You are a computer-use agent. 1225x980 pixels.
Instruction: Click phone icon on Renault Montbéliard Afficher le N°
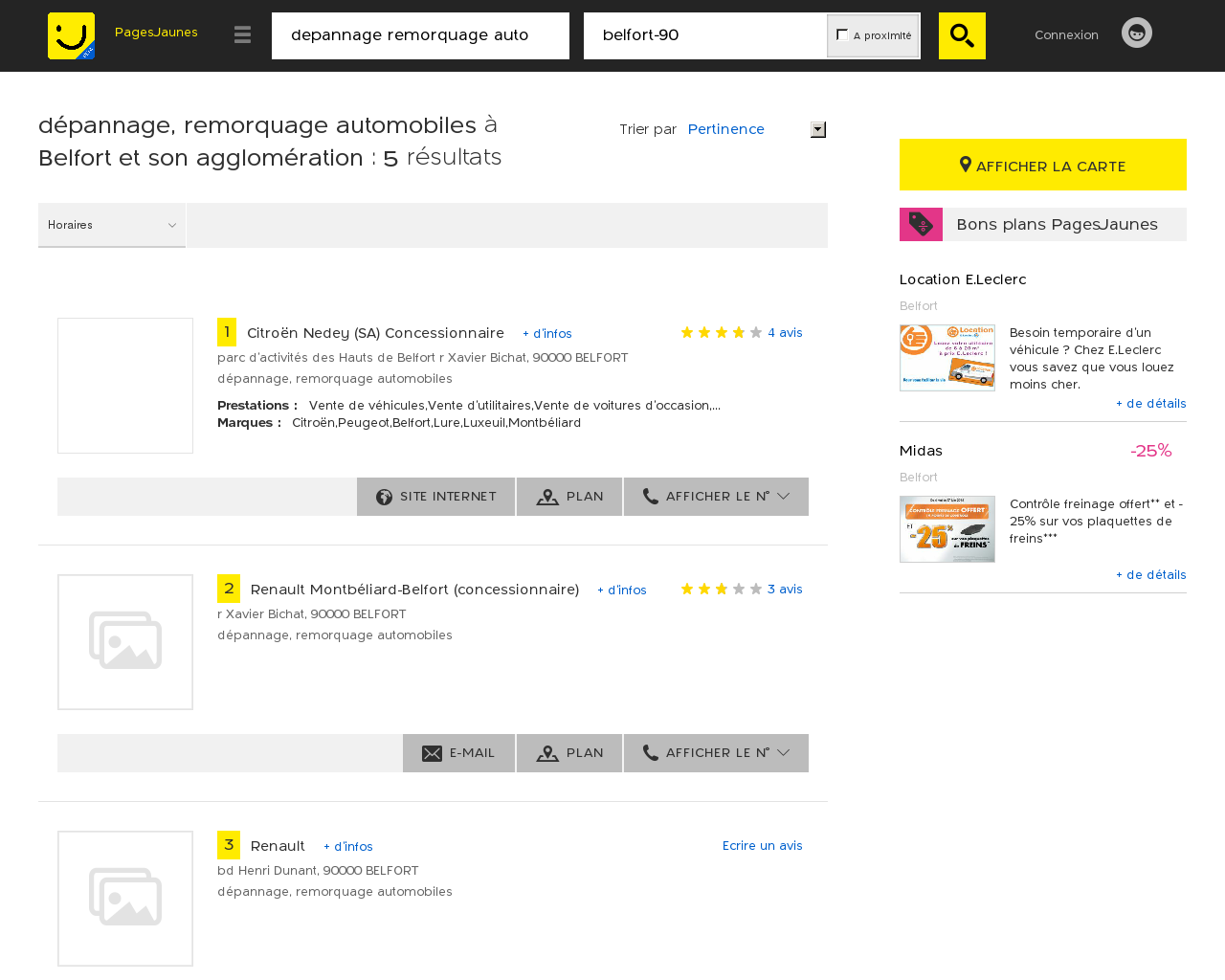pyautogui.click(x=651, y=752)
